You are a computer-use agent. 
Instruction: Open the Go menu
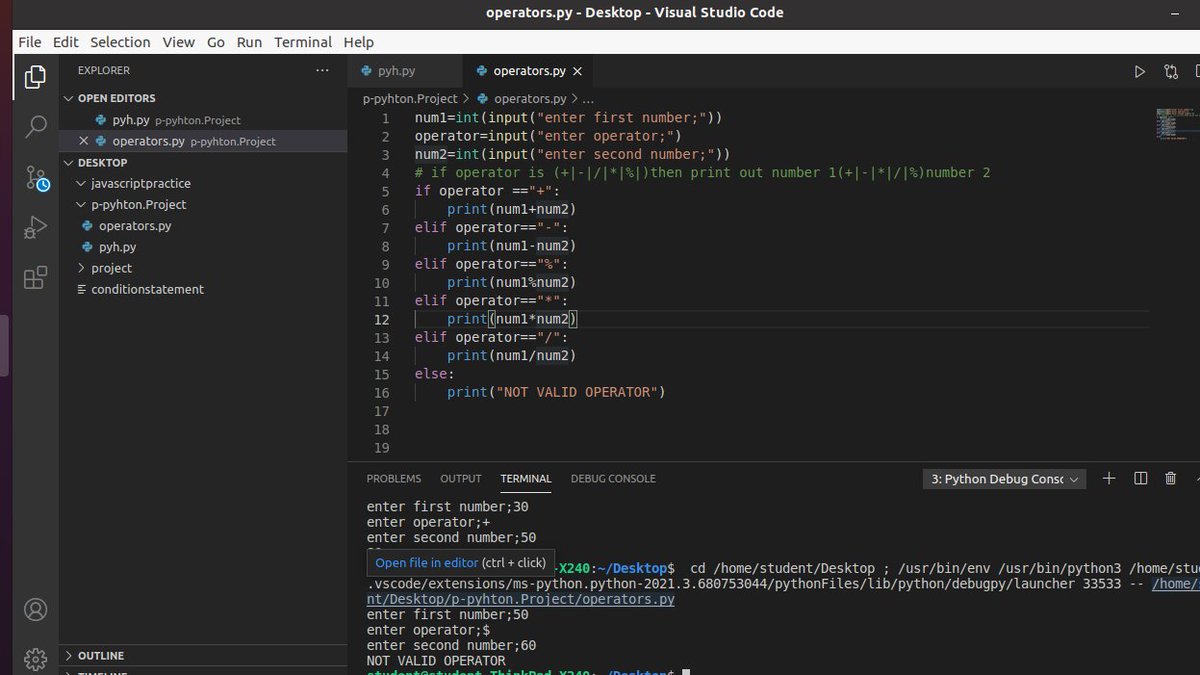(216, 42)
